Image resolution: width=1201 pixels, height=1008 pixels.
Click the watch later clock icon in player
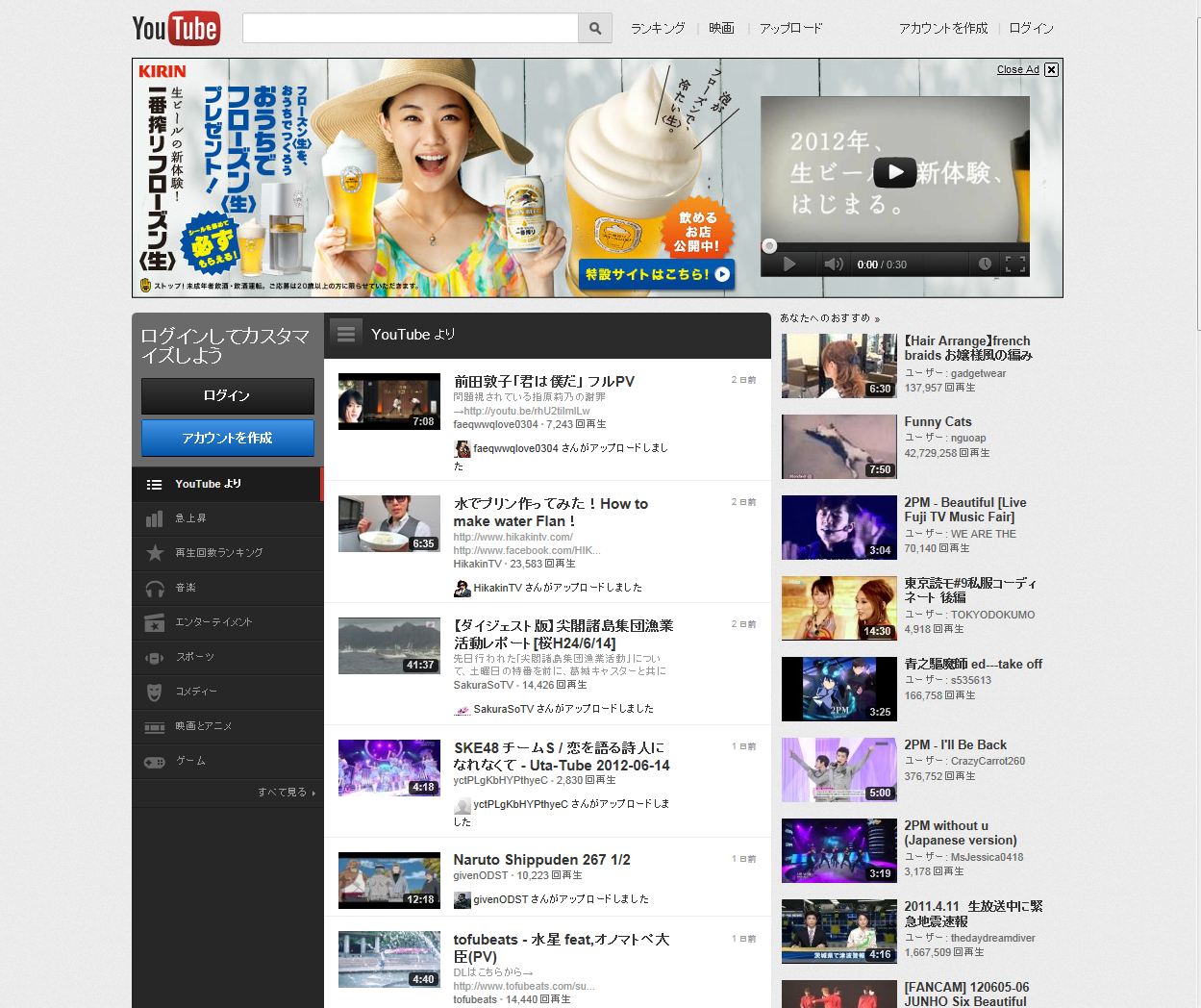[985, 264]
